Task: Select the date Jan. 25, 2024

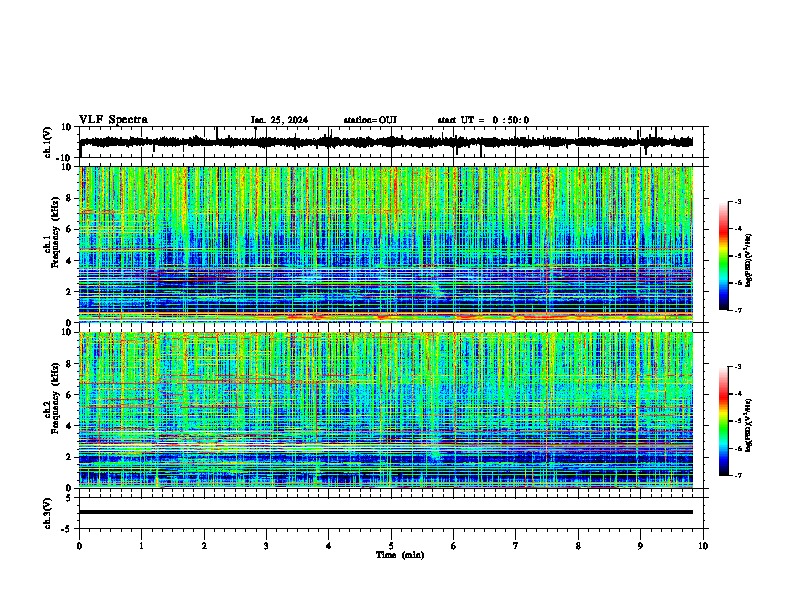Action: pos(279,120)
